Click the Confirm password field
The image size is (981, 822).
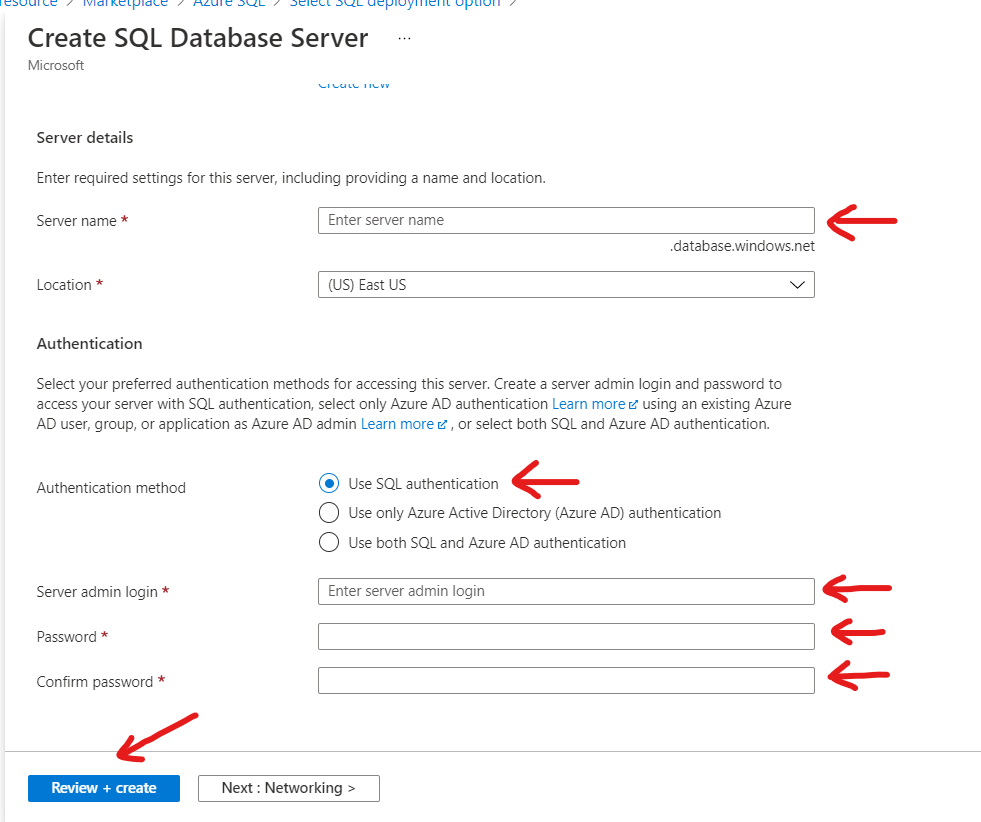pos(565,680)
